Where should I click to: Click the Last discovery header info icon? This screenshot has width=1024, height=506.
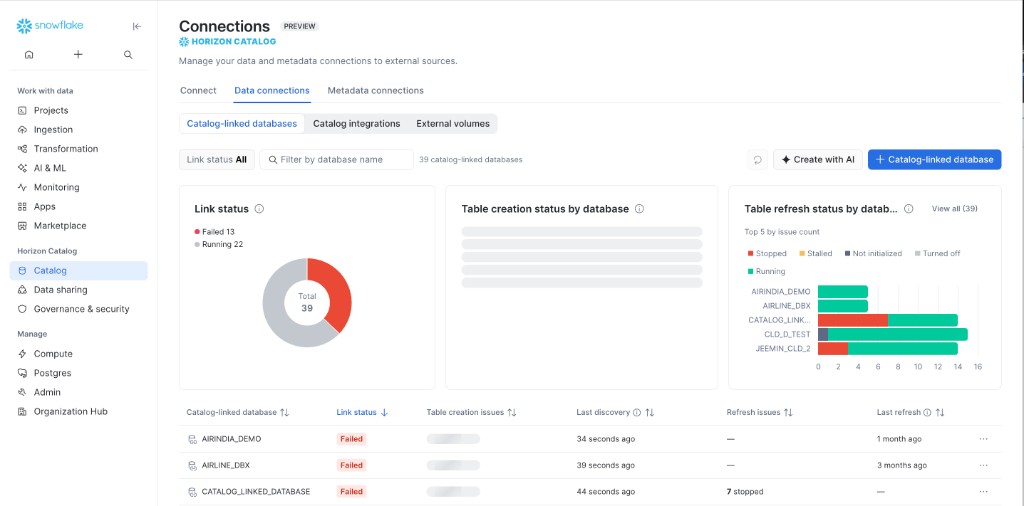pos(637,413)
